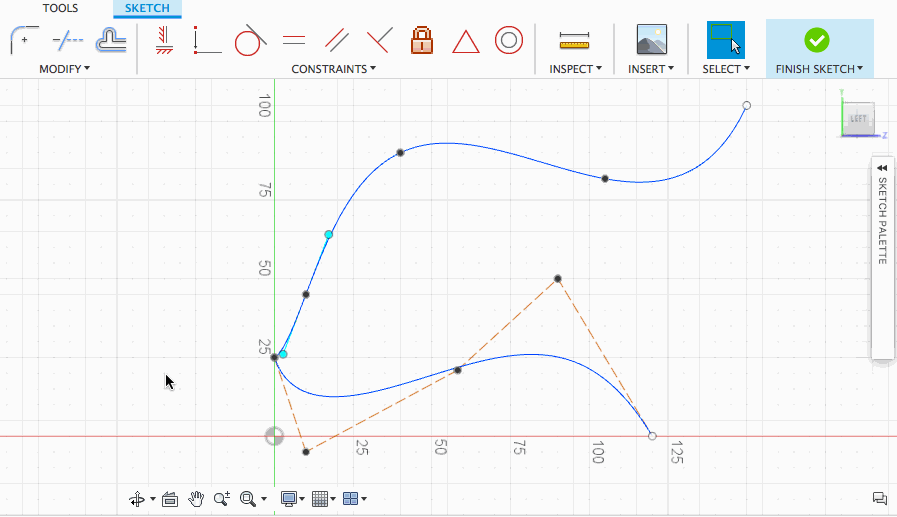Apply the Parallel constraint icon
Screen dimensions: 897x517
(337, 40)
